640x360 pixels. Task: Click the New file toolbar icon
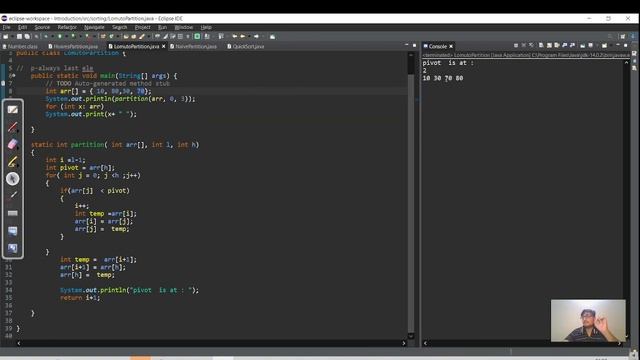click(x=6, y=36)
